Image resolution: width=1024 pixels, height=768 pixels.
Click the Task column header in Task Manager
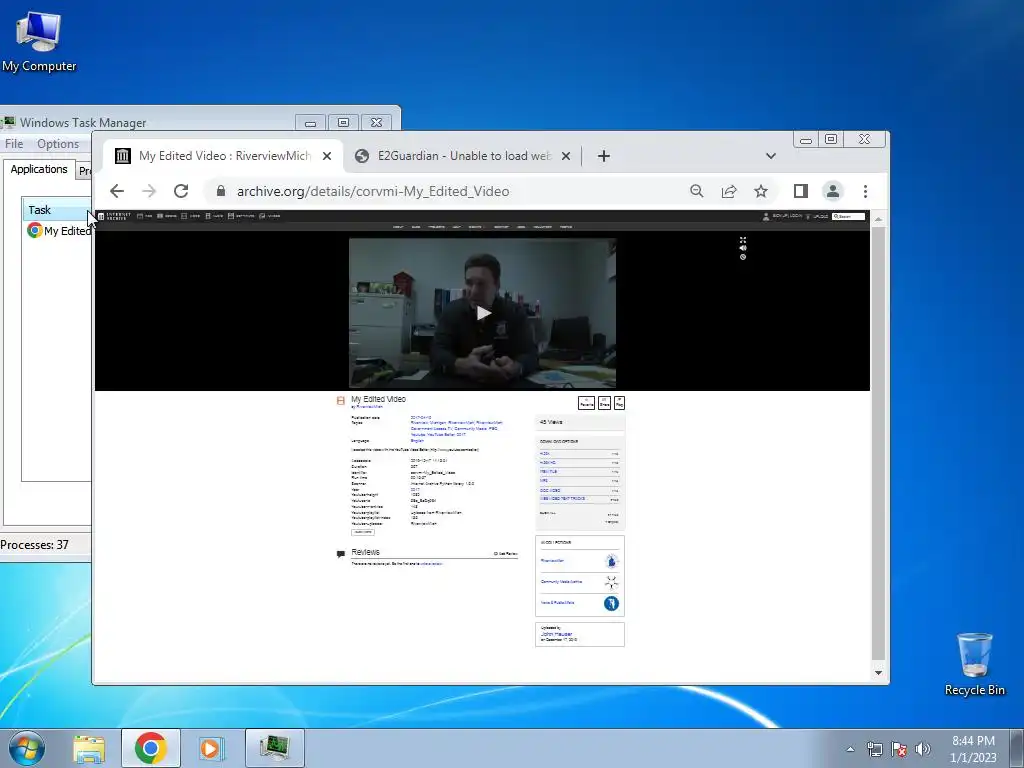click(57, 210)
